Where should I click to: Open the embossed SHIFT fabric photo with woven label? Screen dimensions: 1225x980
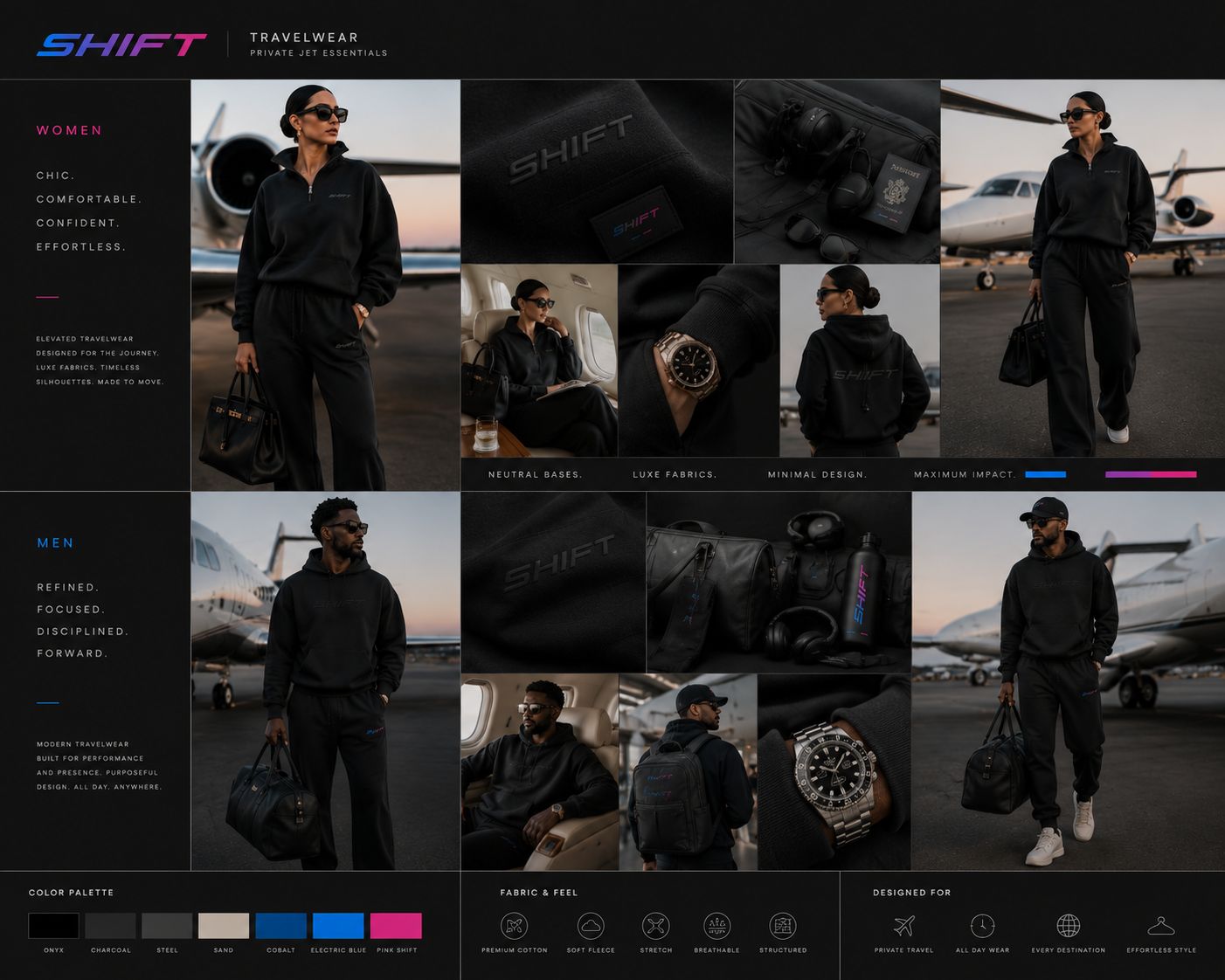point(597,171)
